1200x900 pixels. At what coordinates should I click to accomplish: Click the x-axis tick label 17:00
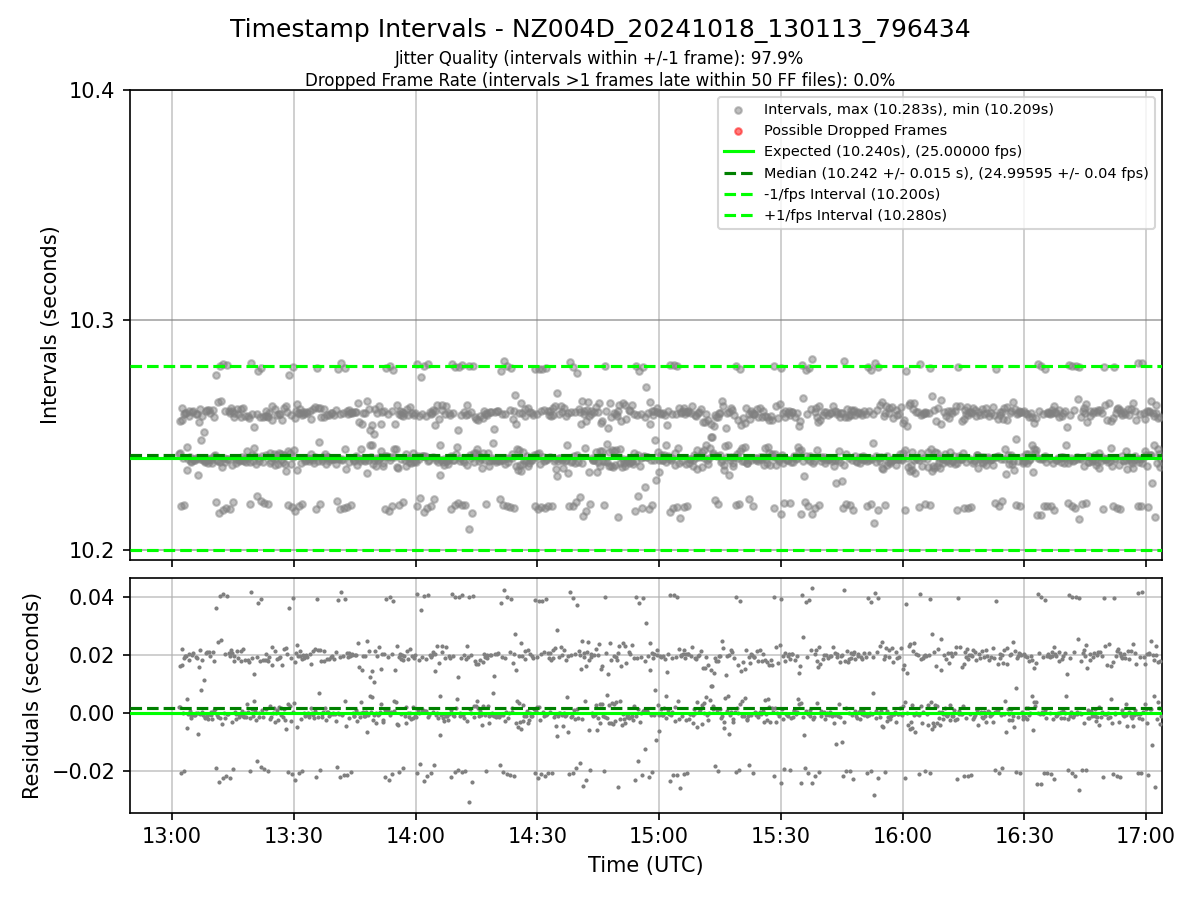[x=1146, y=834]
